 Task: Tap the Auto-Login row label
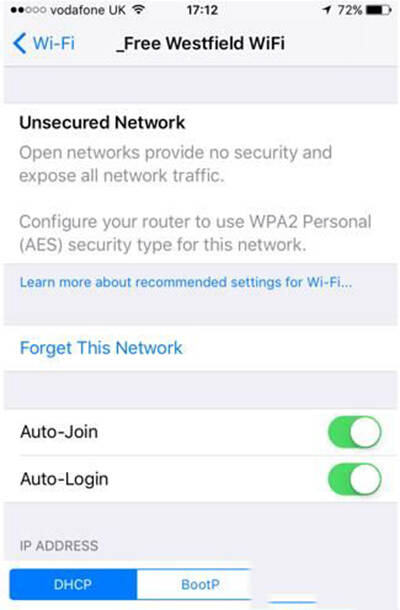click(64, 479)
